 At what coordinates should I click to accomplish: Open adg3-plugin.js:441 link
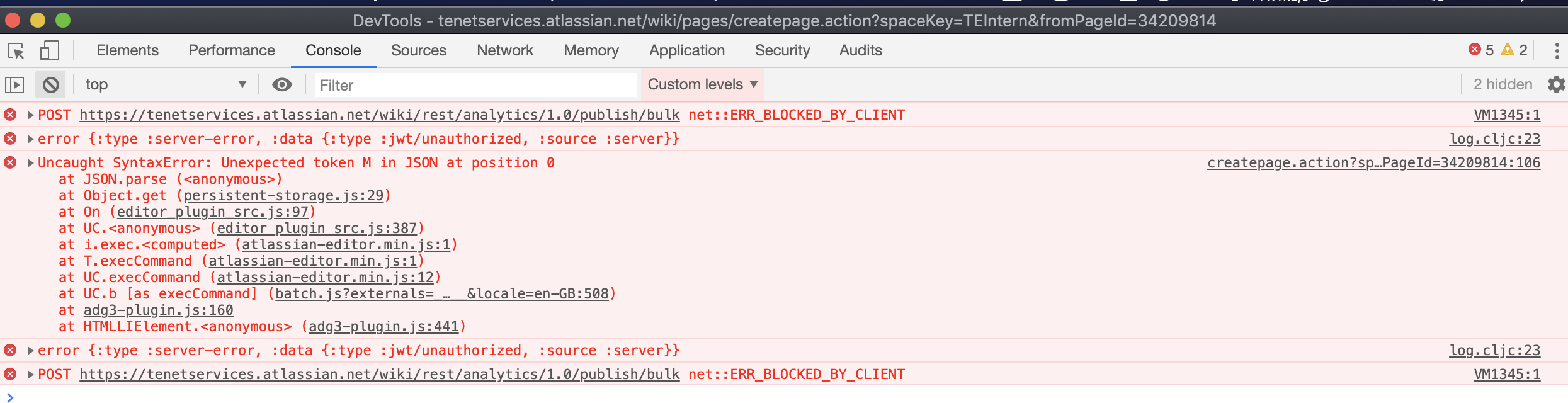coord(383,327)
